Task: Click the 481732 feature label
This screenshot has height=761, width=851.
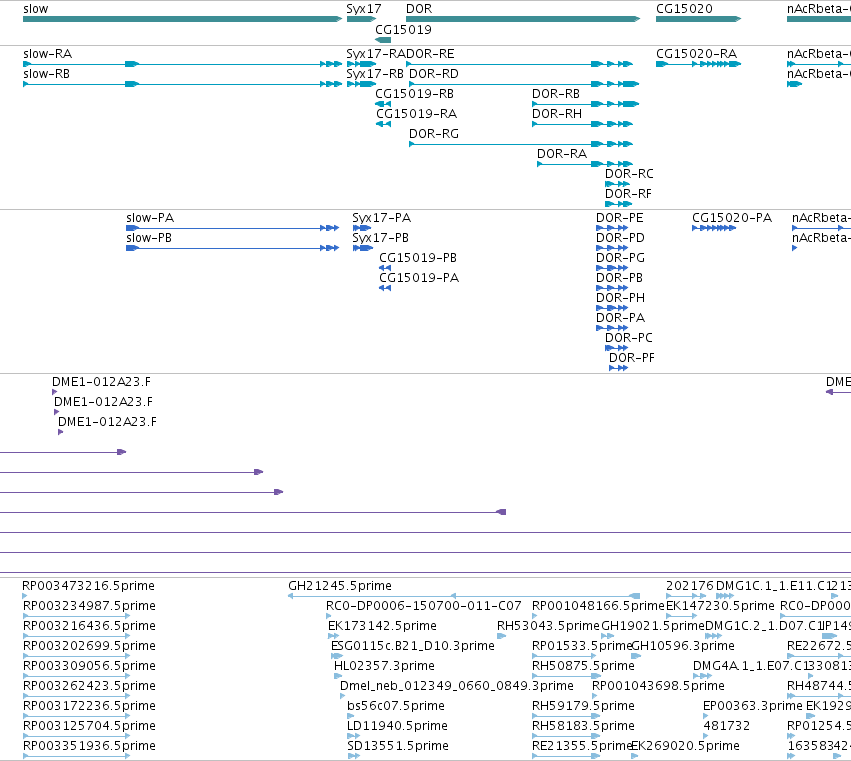Action: [x=727, y=726]
